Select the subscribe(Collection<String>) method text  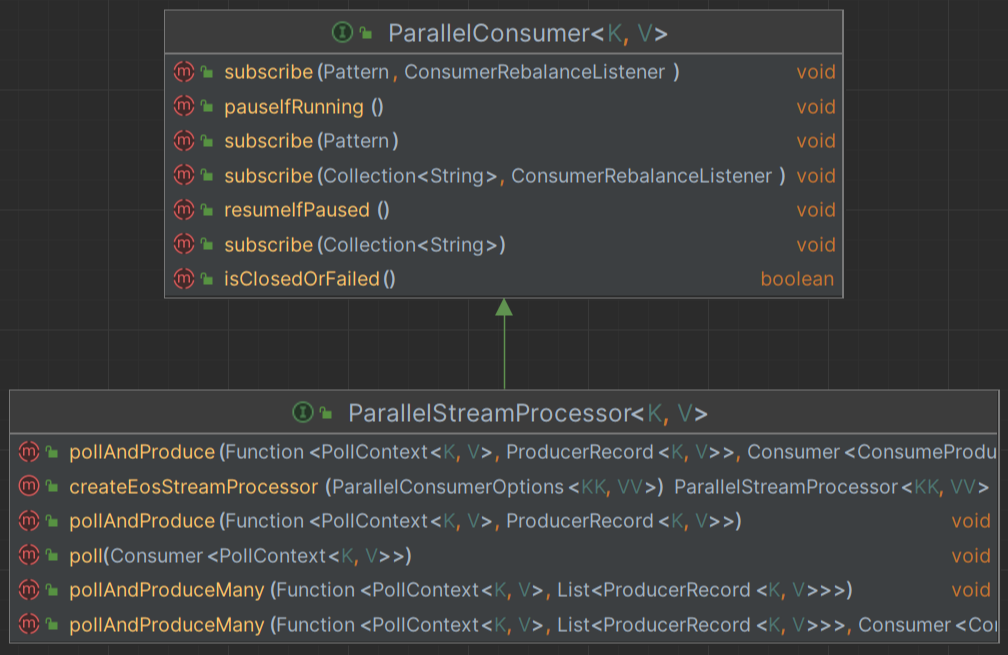click(364, 245)
